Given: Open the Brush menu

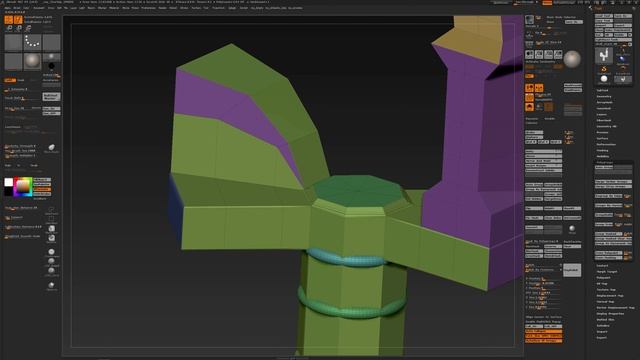Looking at the screenshot, I should click(x=17, y=8).
